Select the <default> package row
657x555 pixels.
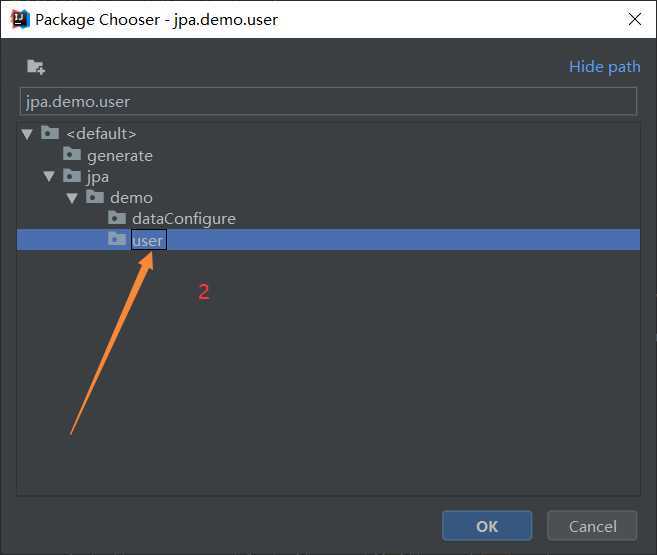point(328,134)
